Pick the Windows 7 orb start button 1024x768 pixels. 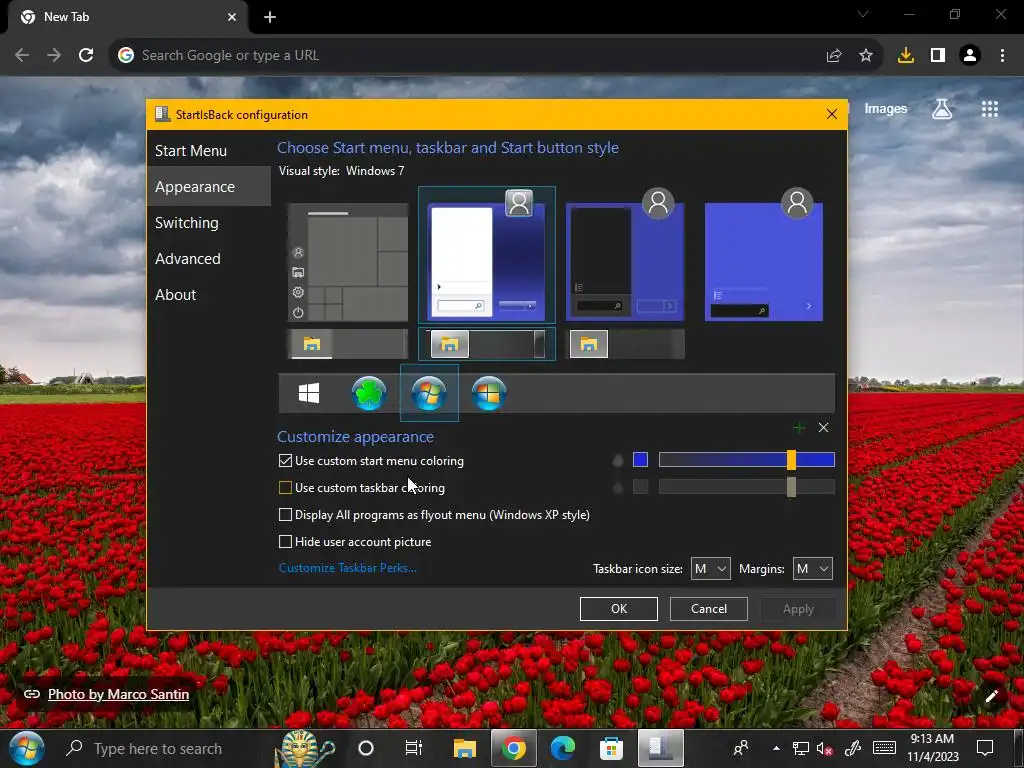pyautogui.click(x=429, y=394)
